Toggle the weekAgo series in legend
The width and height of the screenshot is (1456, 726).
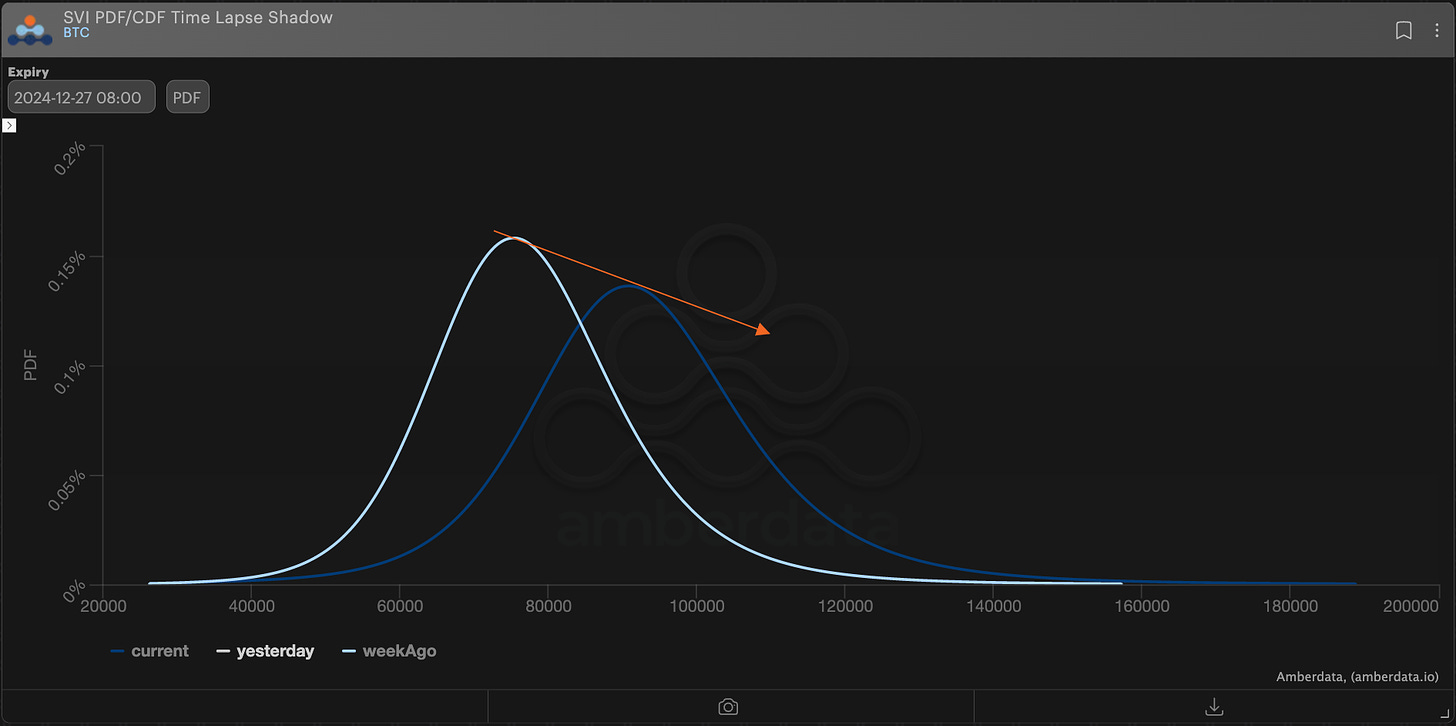389,651
